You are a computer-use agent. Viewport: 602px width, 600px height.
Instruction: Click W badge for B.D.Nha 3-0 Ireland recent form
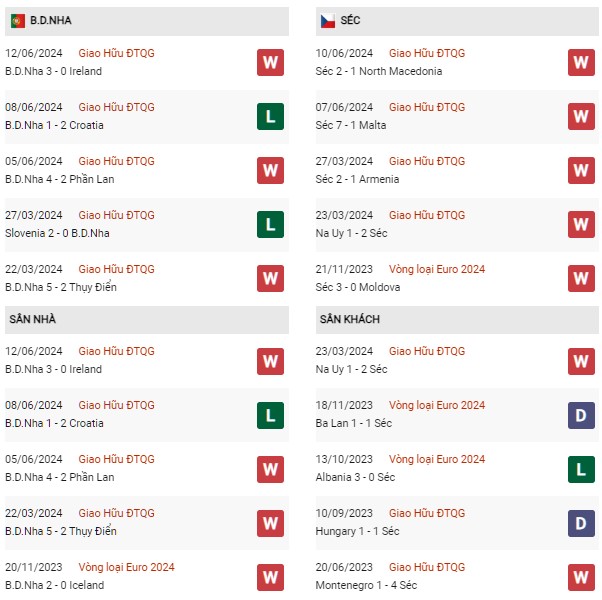tap(270, 62)
